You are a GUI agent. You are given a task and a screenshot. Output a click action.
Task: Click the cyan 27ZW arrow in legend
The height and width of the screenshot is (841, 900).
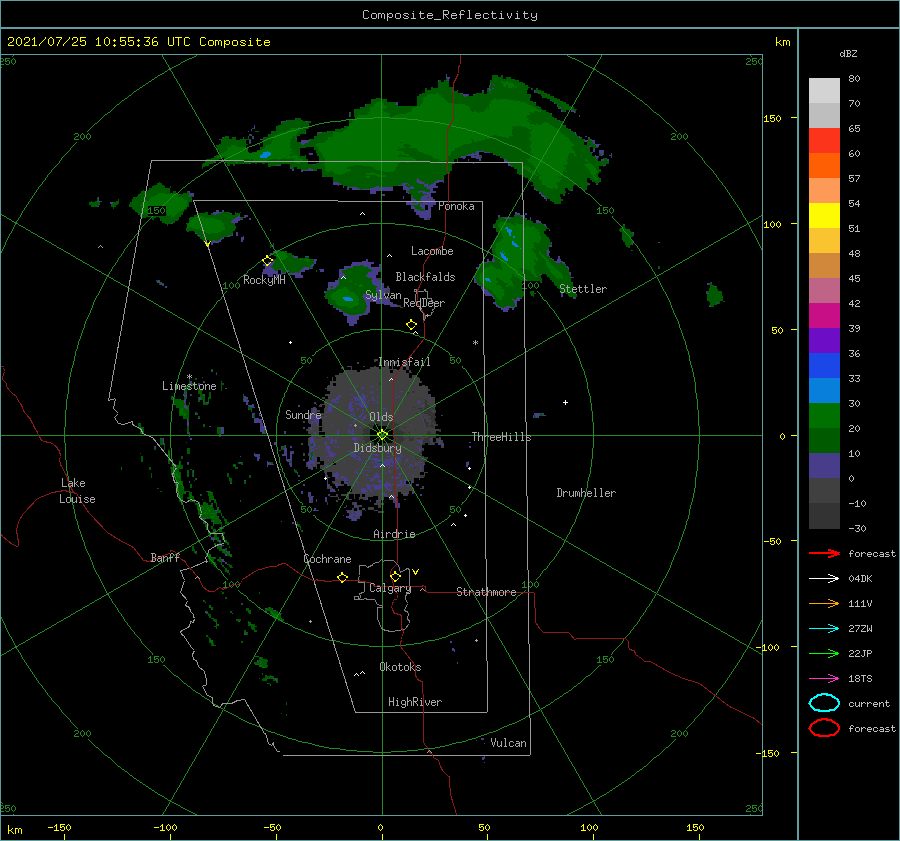pos(824,629)
